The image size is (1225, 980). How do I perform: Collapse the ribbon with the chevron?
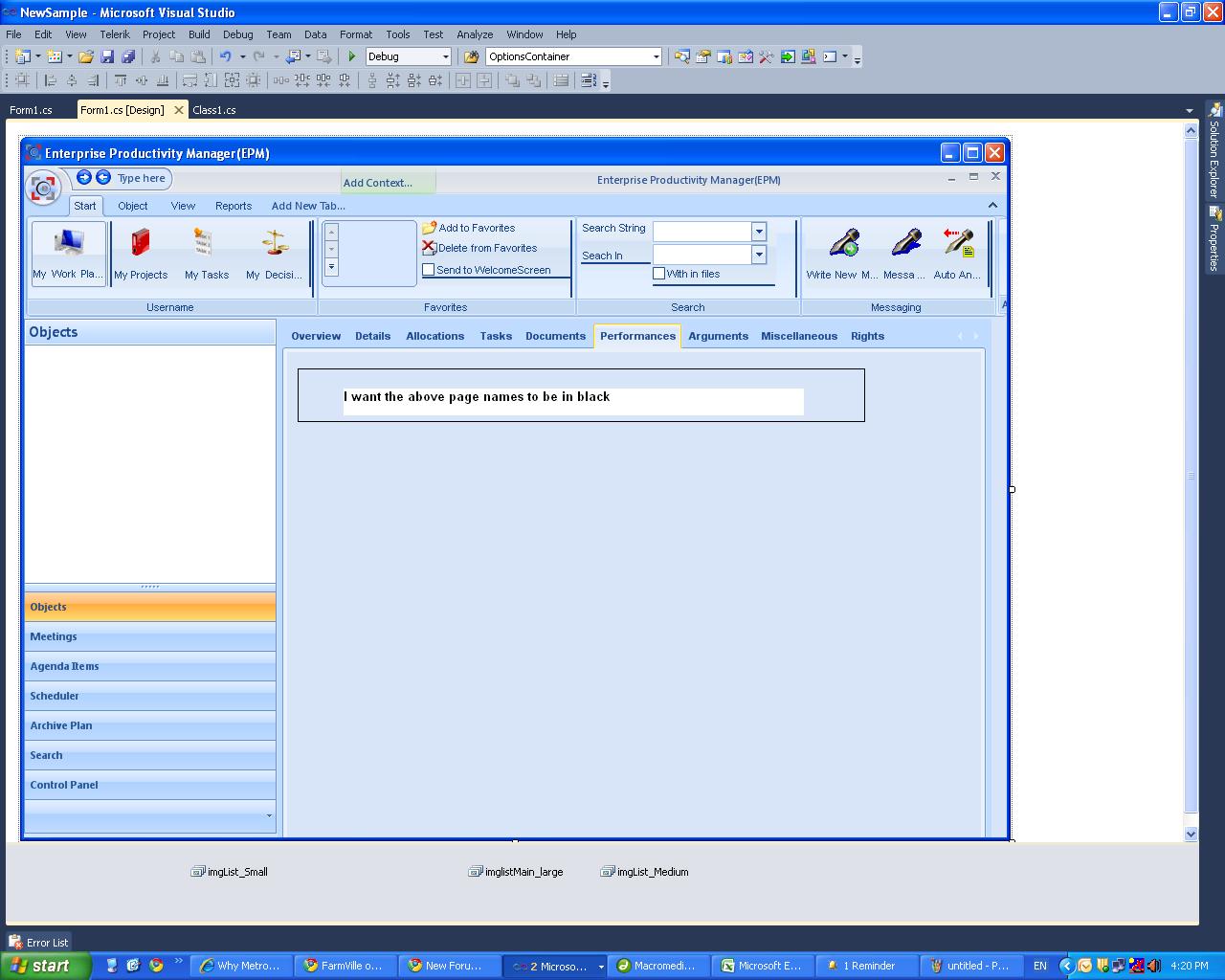pyautogui.click(x=992, y=205)
